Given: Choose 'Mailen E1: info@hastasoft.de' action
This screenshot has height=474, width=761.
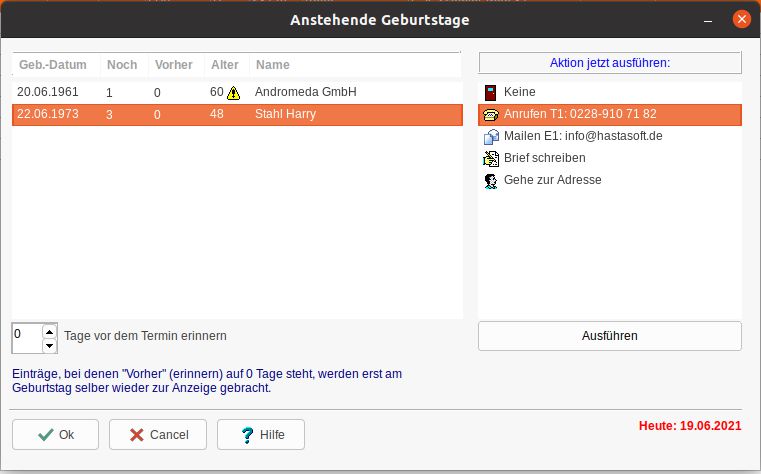Looking at the screenshot, I should 610,136.
